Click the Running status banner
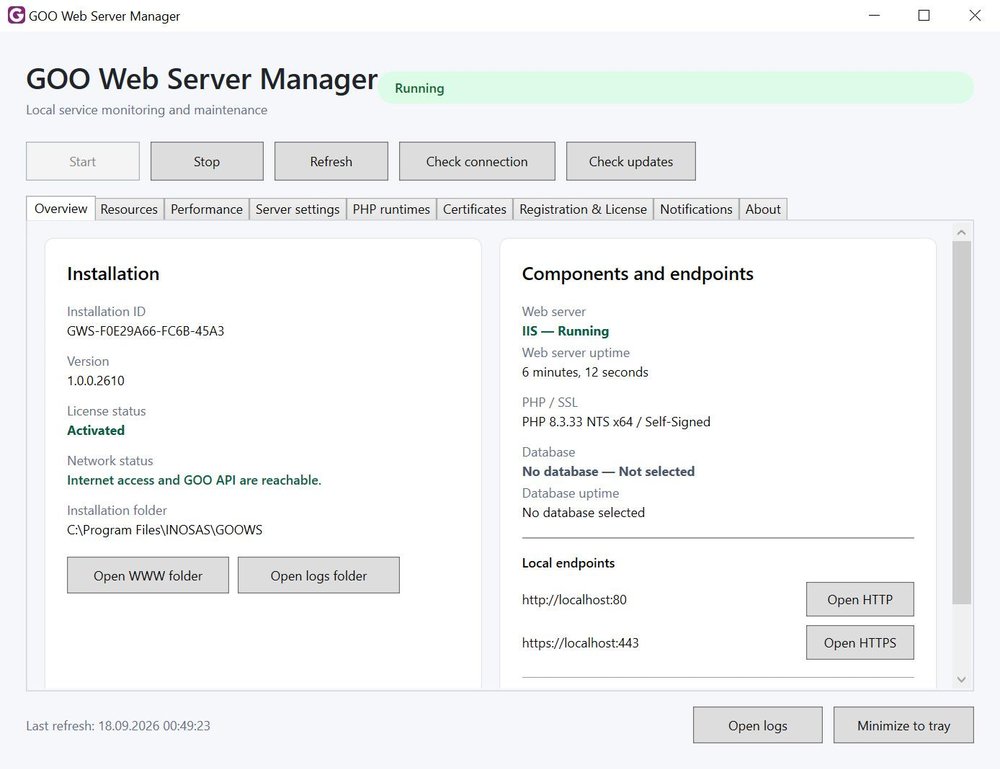The image size is (1000, 769). coord(676,88)
